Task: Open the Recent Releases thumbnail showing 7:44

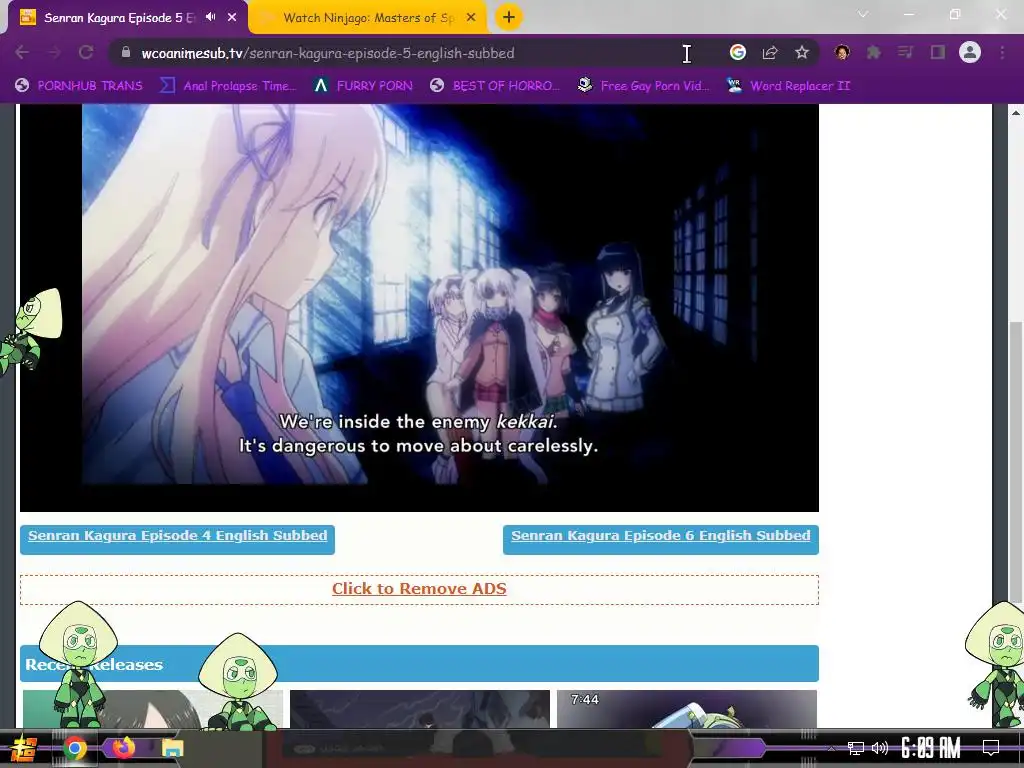Action: click(687, 709)
